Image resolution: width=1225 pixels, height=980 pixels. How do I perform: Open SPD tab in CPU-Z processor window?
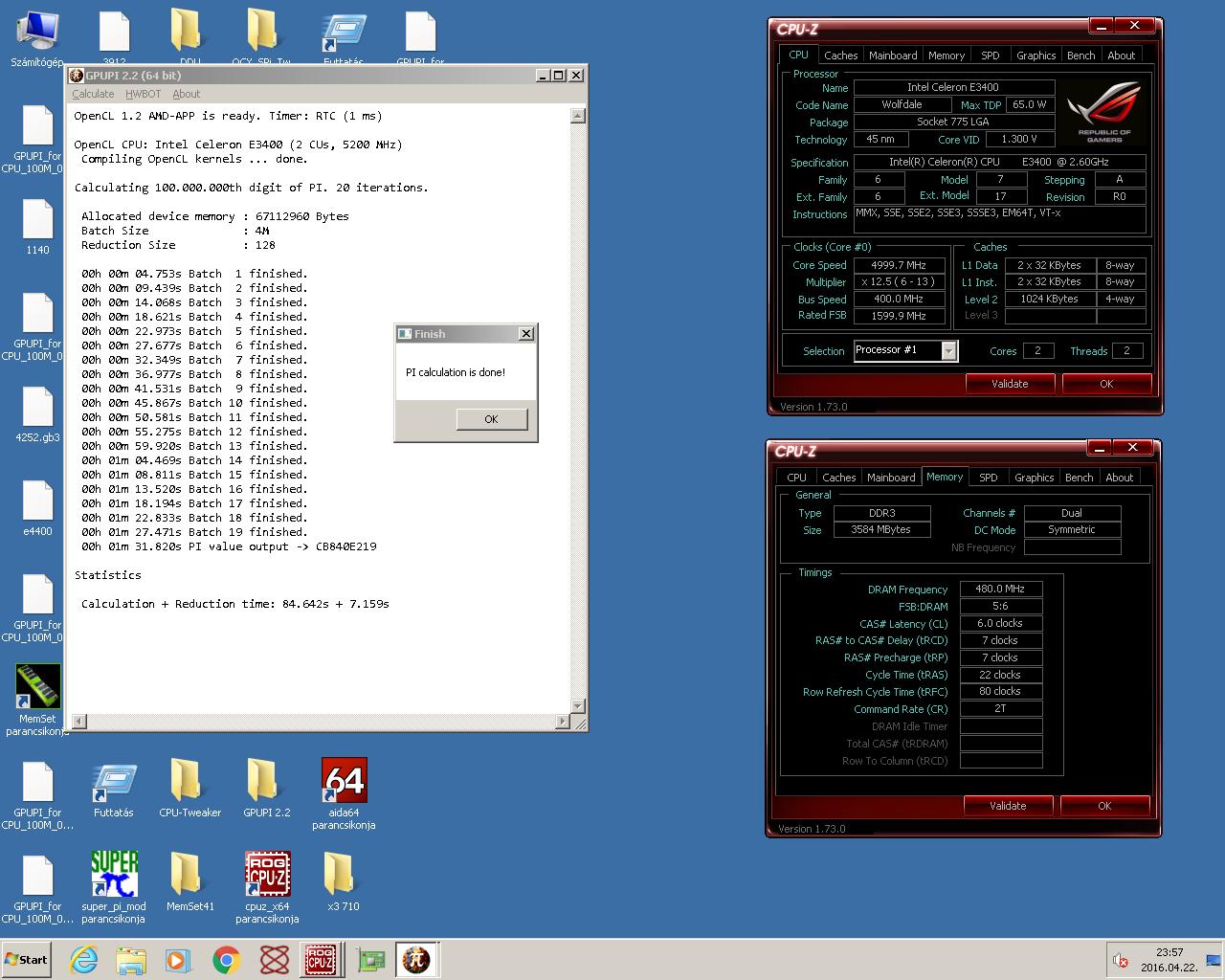click(x=991, y=56)
